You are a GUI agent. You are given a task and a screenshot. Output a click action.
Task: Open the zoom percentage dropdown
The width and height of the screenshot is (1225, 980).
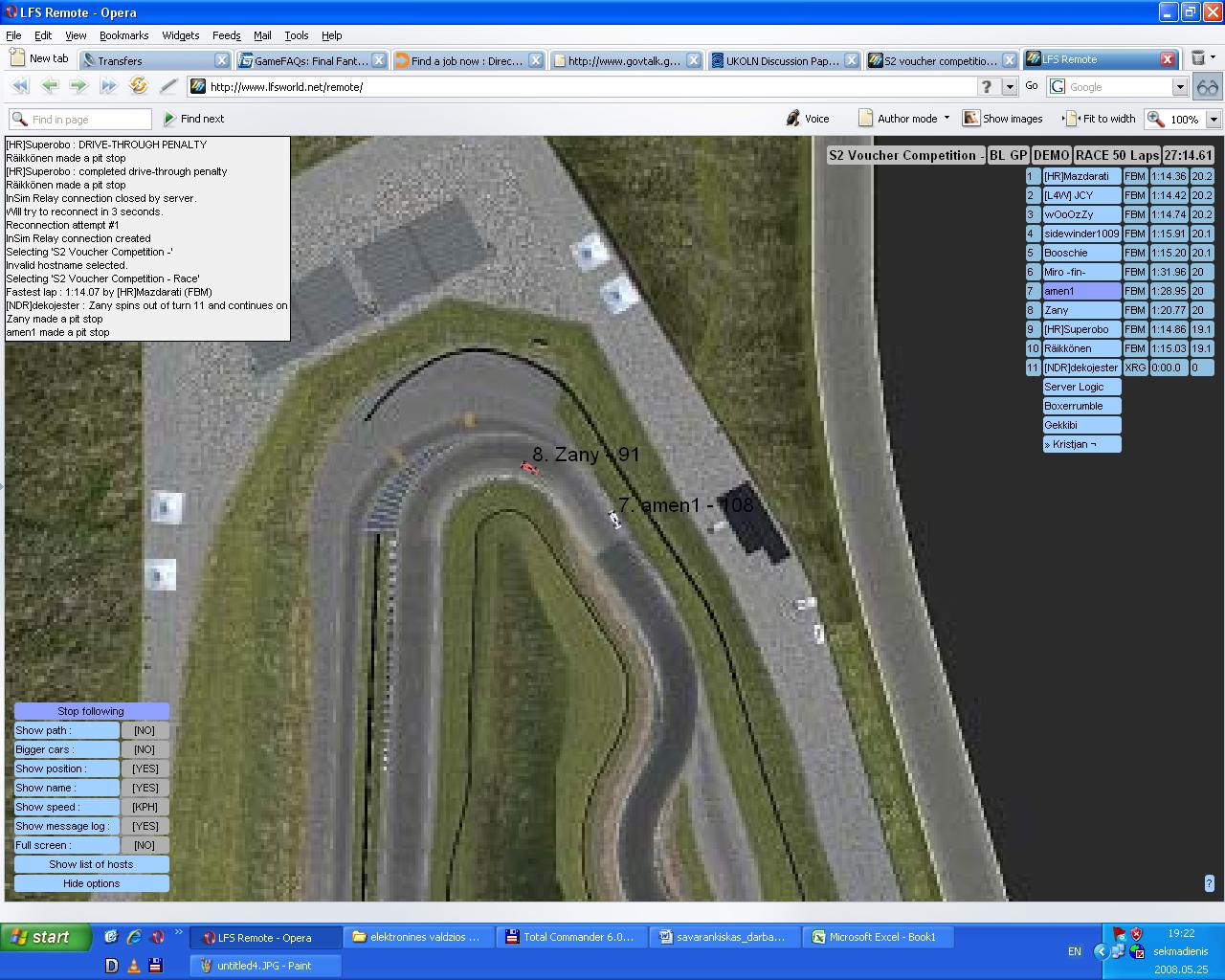pyautogui.click(x=1214, y=119)
